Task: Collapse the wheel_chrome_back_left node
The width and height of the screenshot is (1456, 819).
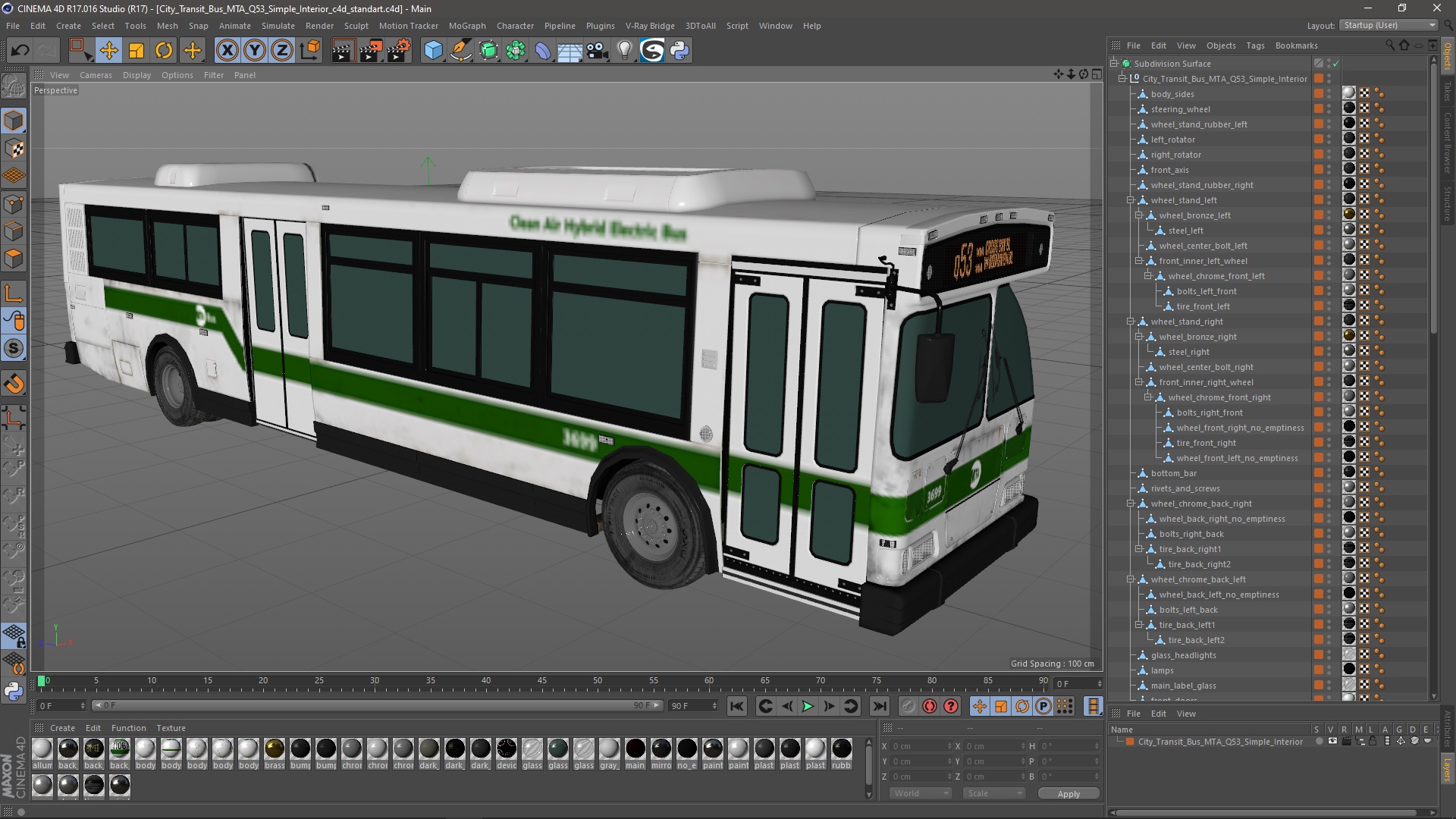Action: pos(1130,579)
